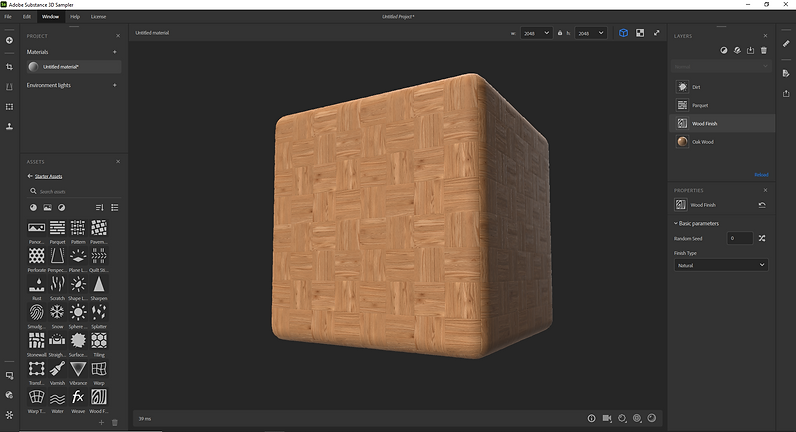
Task: Choose the Pavement filter asset
Action: click(99, 227)
